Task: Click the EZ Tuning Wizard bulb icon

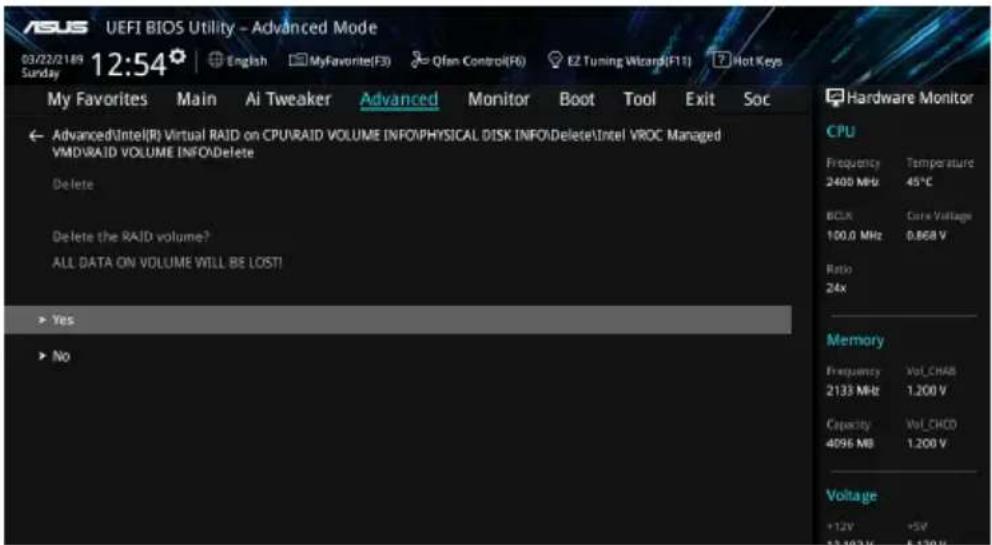Action: click(x=555, y=61)
